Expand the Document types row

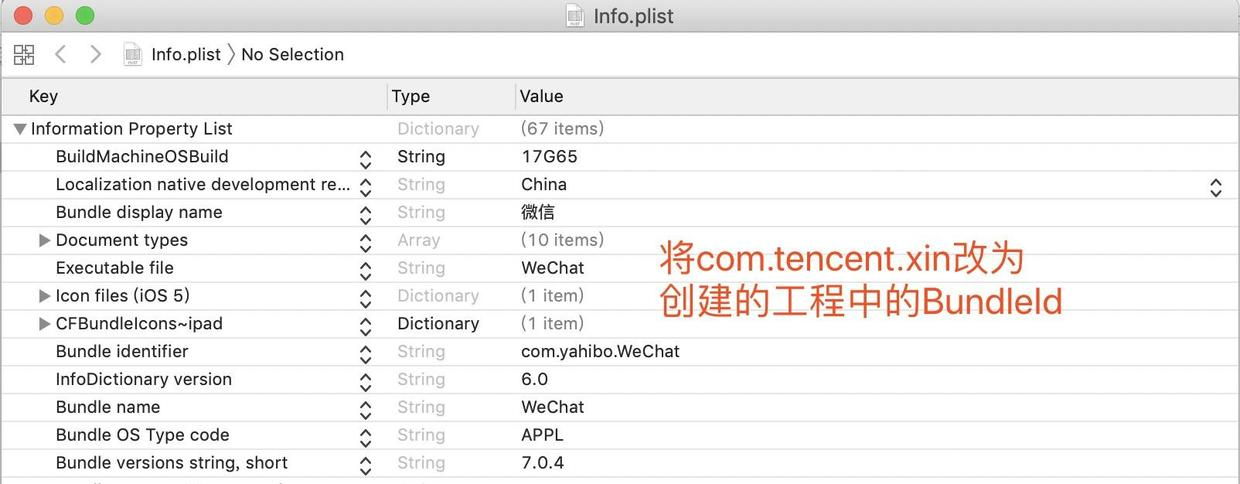44,240
